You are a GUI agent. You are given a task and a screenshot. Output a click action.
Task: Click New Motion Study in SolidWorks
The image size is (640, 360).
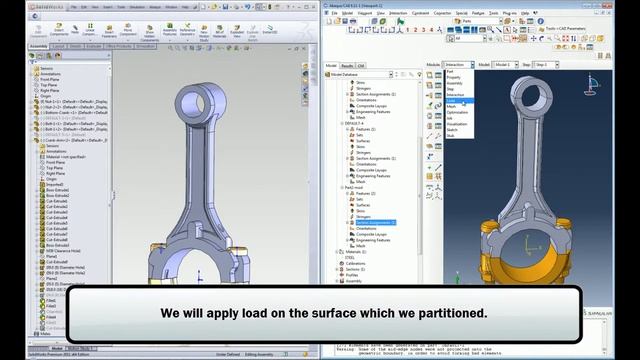204,33
